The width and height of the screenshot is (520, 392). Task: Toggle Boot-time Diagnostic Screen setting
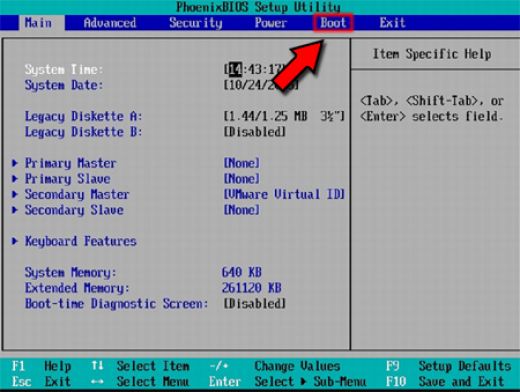pyautogui.click(x=255, y=304)
